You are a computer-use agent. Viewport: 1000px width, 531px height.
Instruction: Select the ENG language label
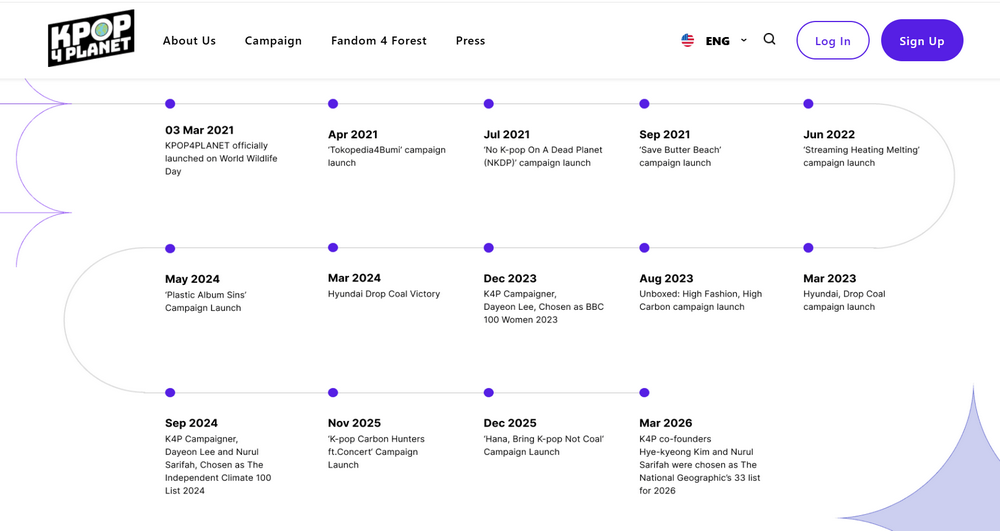(x=717, y=41)
